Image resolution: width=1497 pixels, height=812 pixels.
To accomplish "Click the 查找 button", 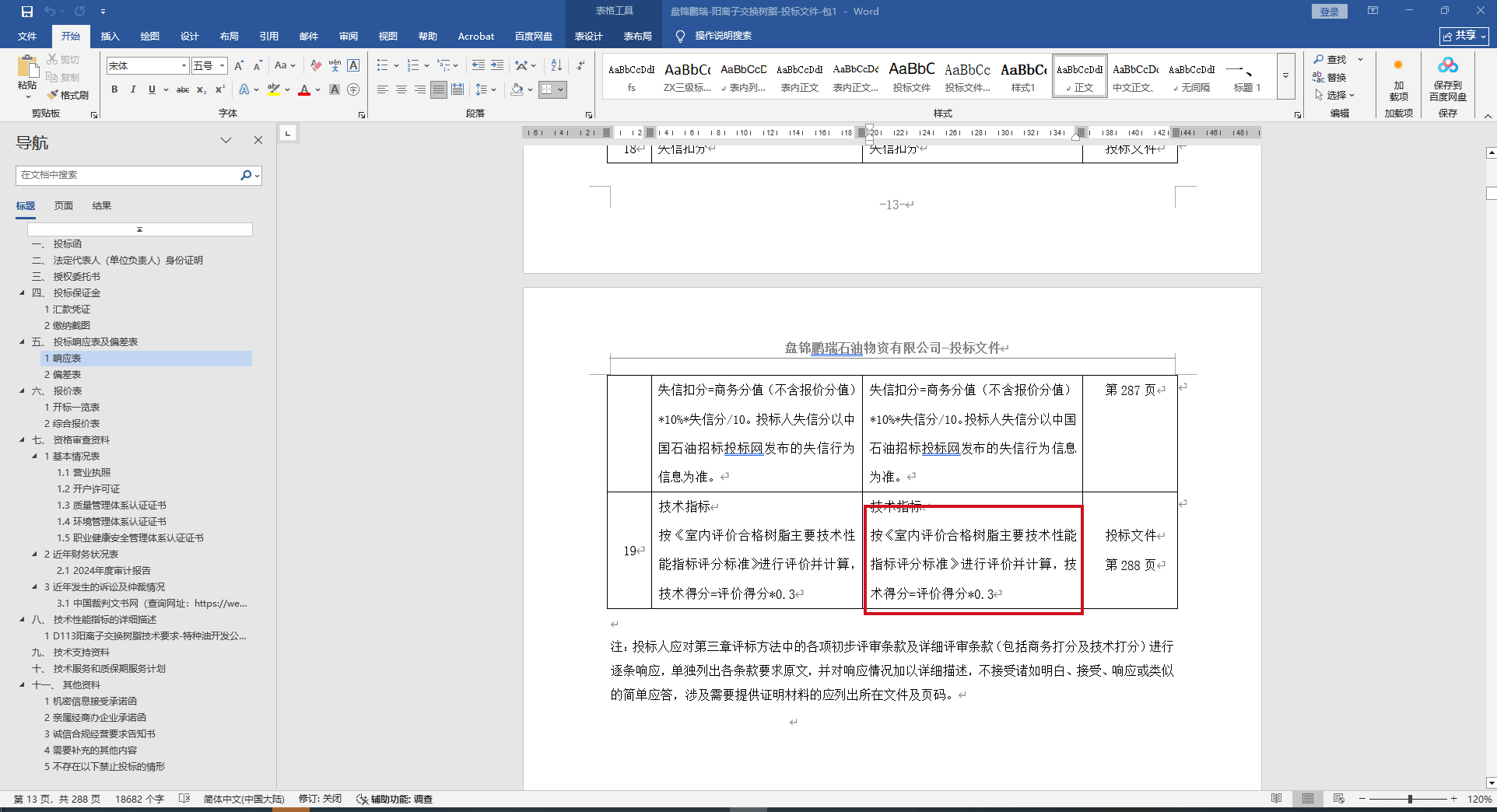I will click(1330, 60).
